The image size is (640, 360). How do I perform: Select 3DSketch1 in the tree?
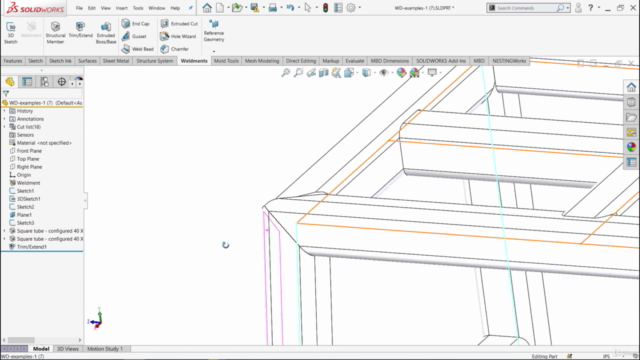tap(28, 199)
